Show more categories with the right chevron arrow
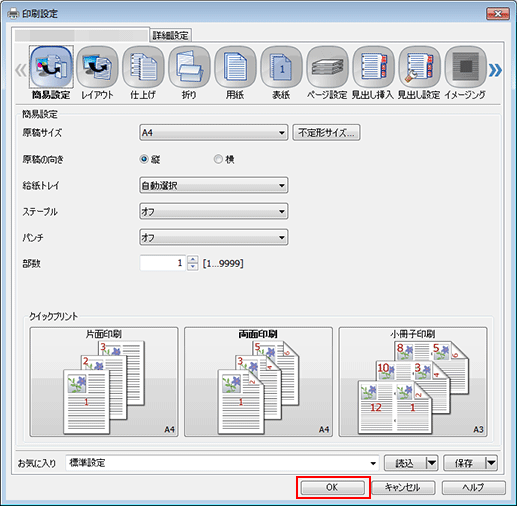517x506 pixels. (495, 70)
